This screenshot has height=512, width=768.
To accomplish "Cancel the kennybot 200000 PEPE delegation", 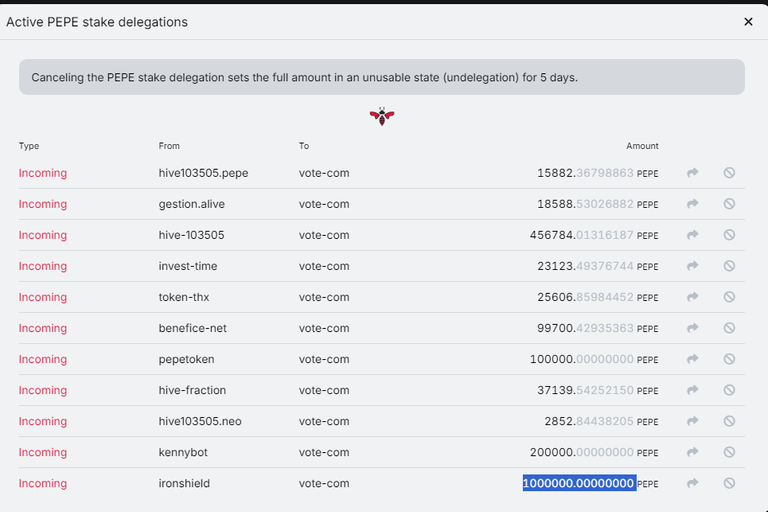I will coord(729,452).
